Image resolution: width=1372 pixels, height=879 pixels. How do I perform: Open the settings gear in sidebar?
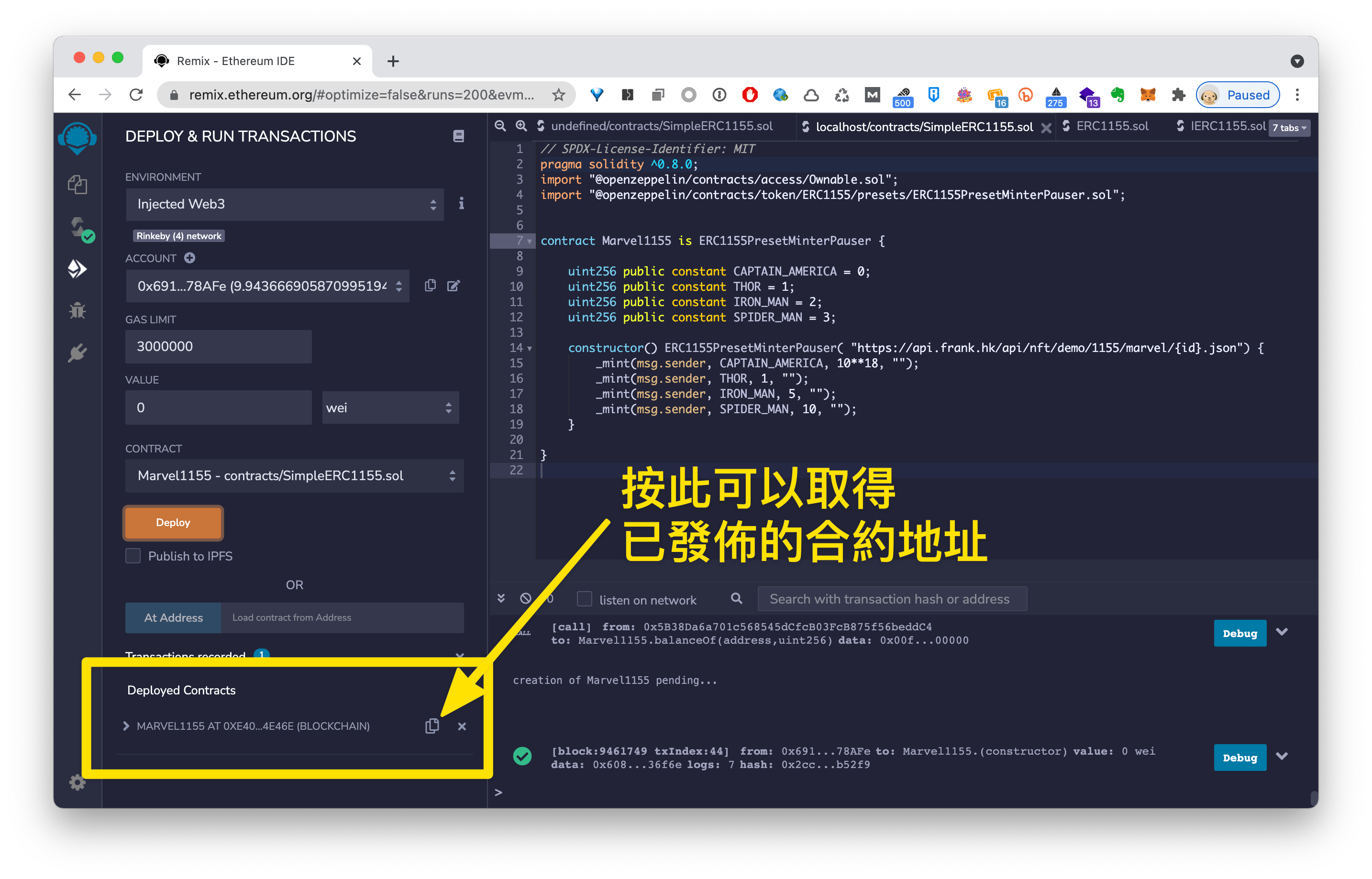coord(77,782)
